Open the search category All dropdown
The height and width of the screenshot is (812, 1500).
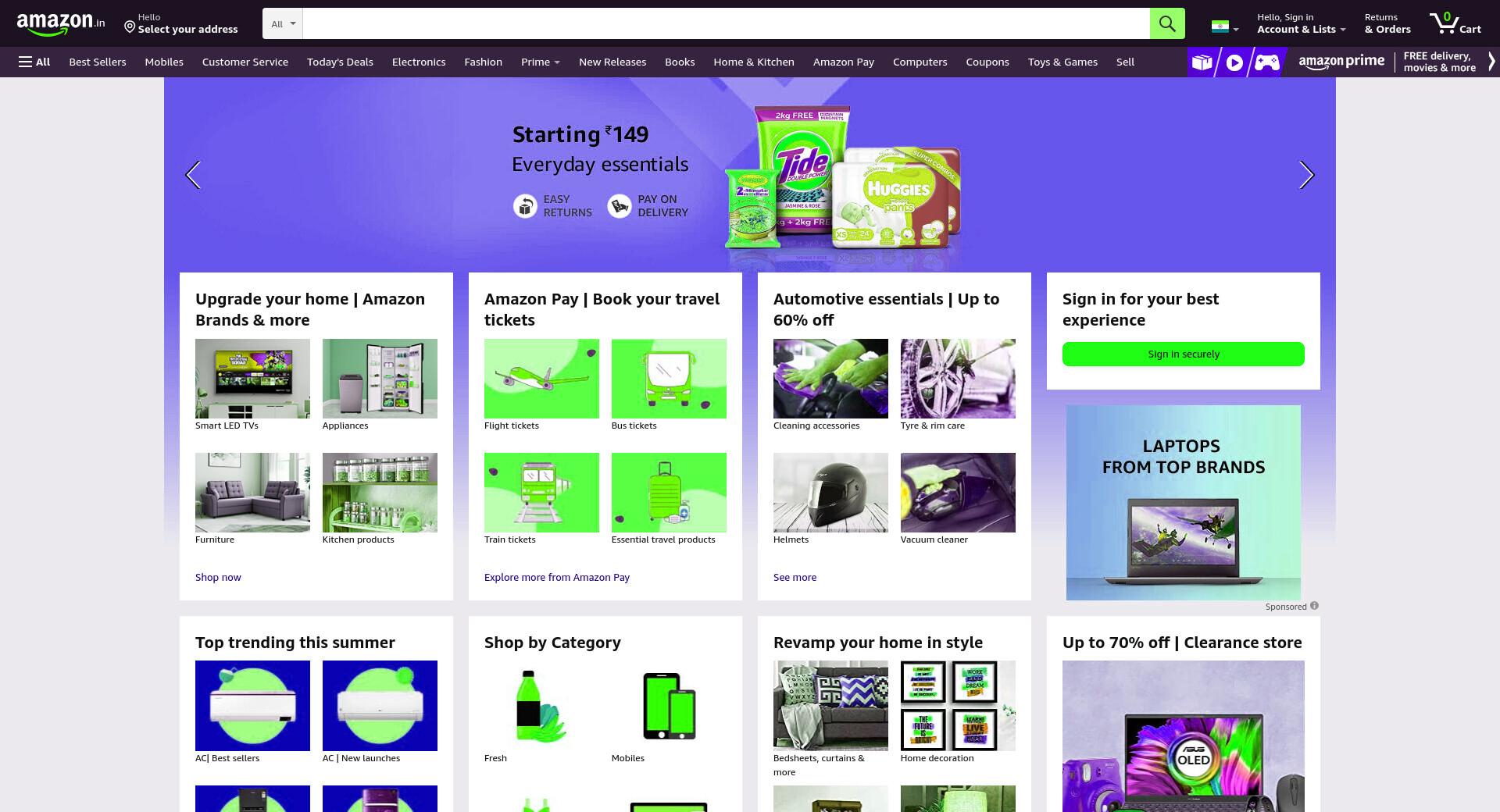[283, 23]
